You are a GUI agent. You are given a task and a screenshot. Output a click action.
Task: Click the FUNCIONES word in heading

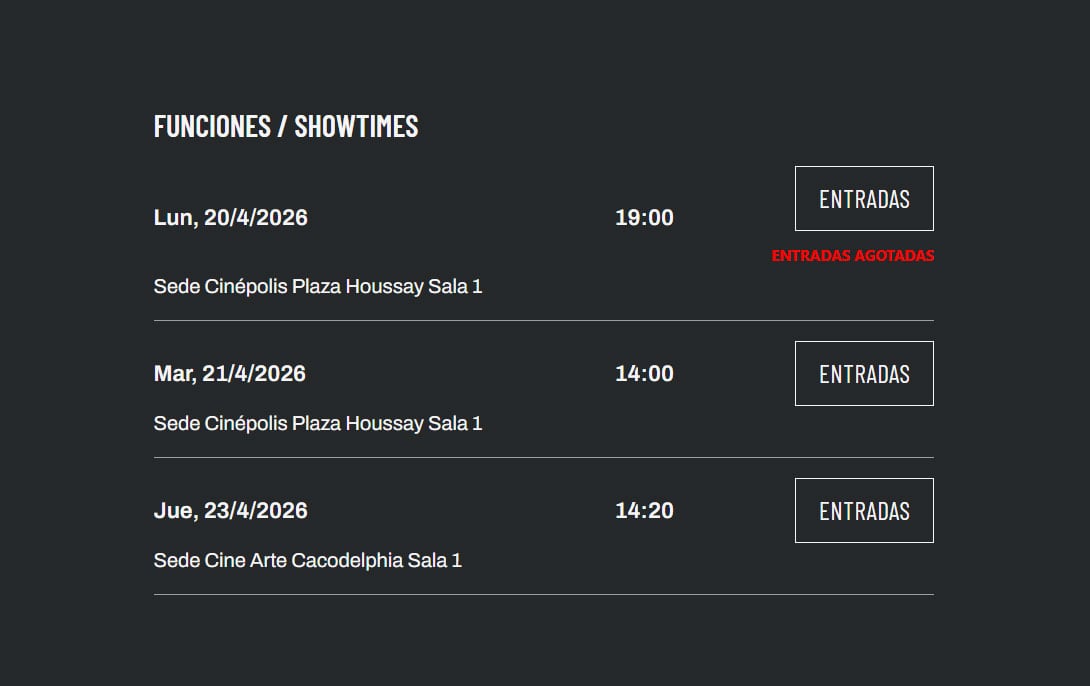[212, 126]
